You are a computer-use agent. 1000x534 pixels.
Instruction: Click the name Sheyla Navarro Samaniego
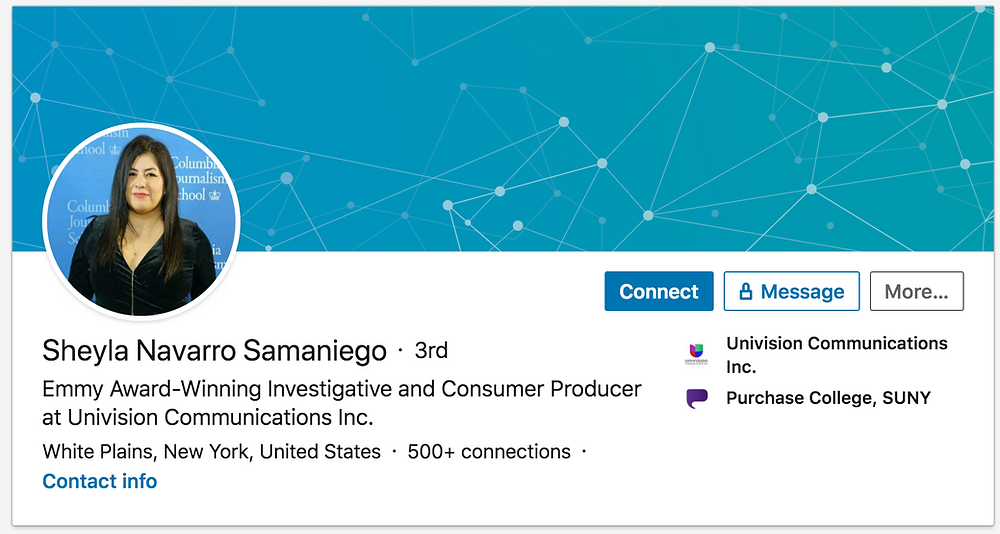click(x=214, y=350)
